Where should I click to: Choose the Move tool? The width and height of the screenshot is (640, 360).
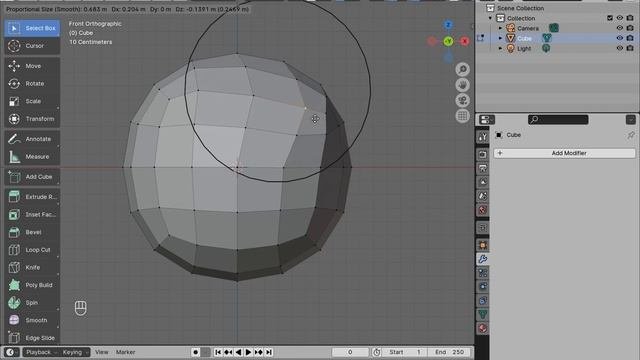[x=32, y=66]
